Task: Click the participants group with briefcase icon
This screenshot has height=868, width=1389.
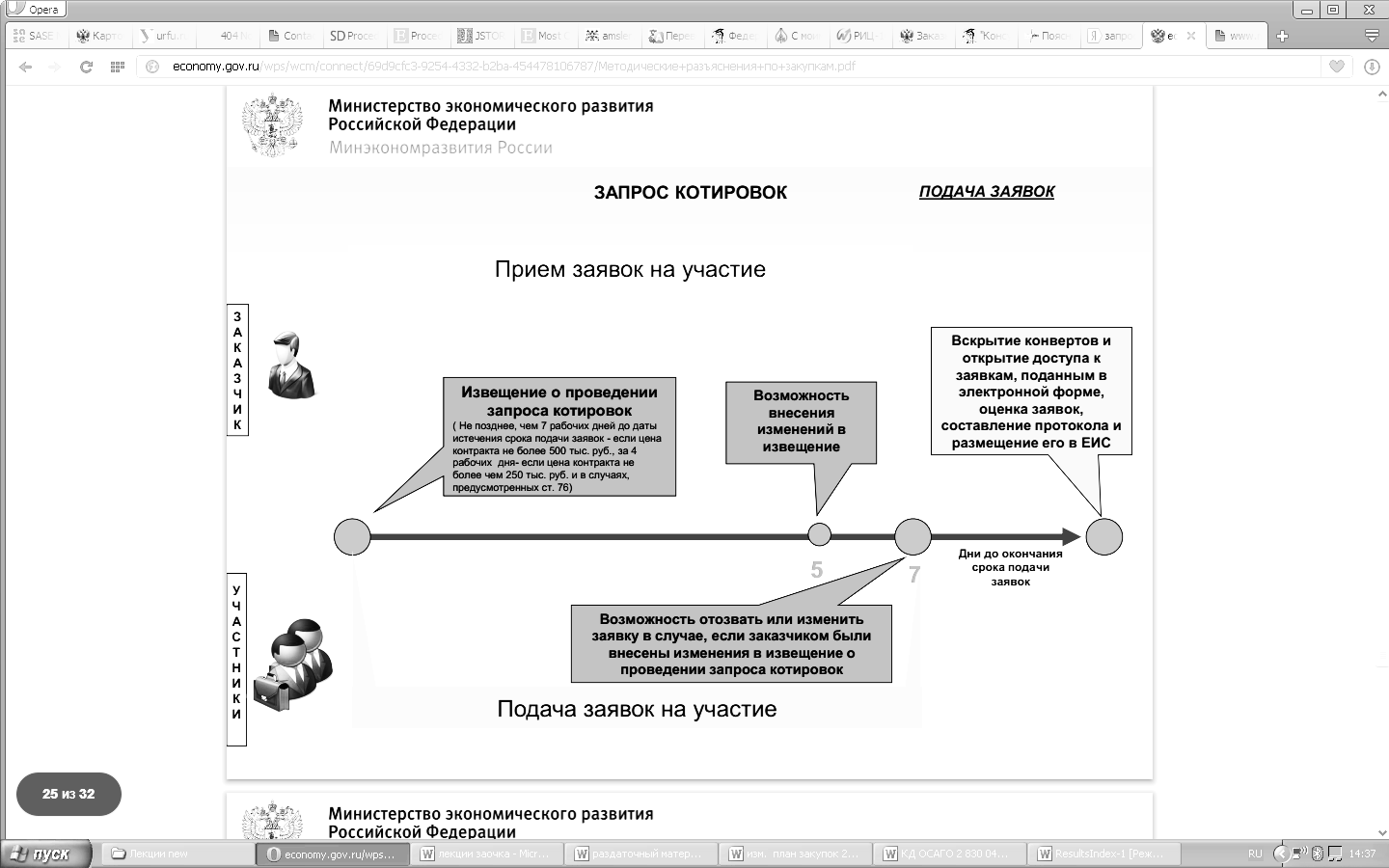Action: (292, 665)
